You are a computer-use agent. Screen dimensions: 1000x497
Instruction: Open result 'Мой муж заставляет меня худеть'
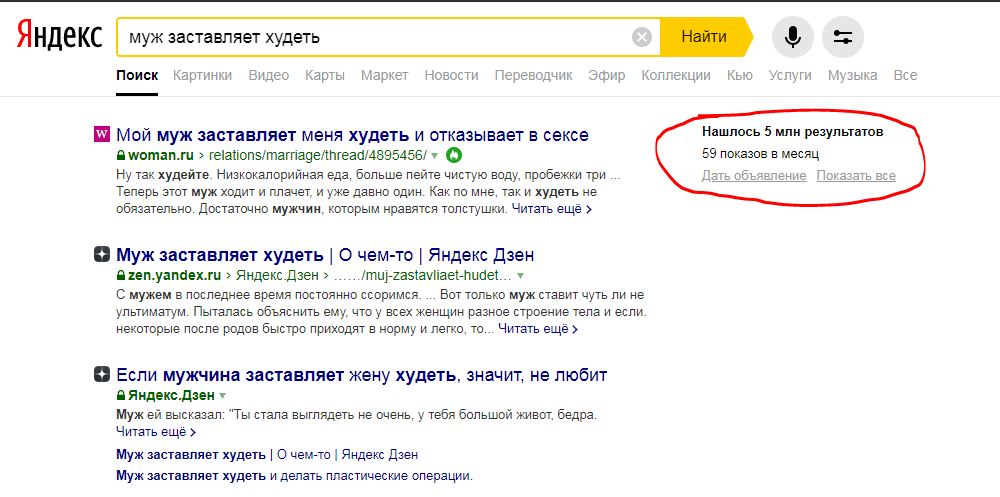click(352, 135)
